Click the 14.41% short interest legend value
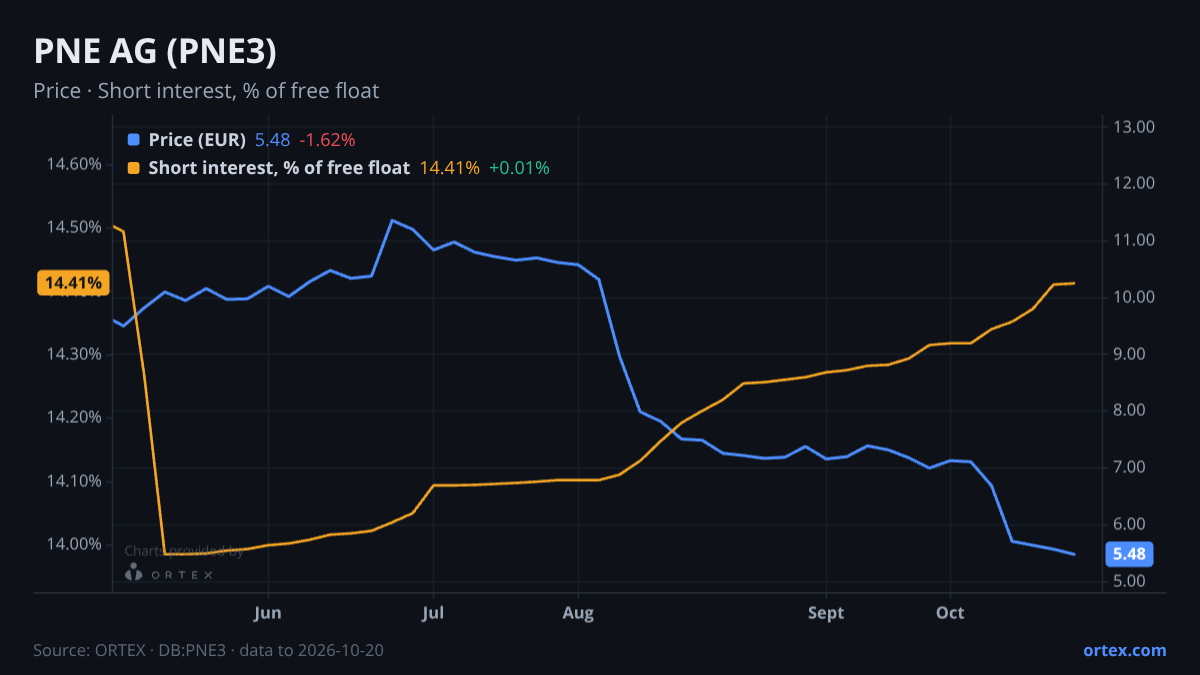1200x675 pixels. [449, 168]
